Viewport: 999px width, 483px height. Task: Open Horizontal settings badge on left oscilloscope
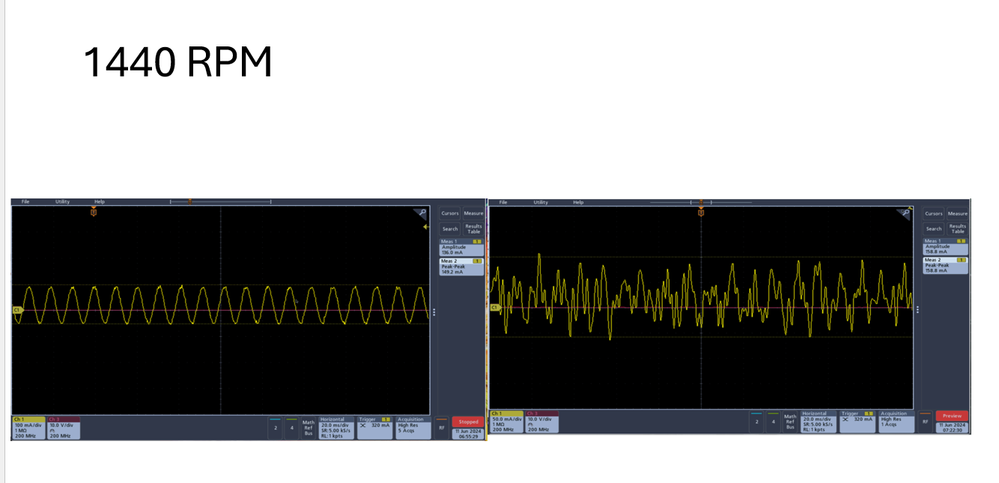point(336,428)
